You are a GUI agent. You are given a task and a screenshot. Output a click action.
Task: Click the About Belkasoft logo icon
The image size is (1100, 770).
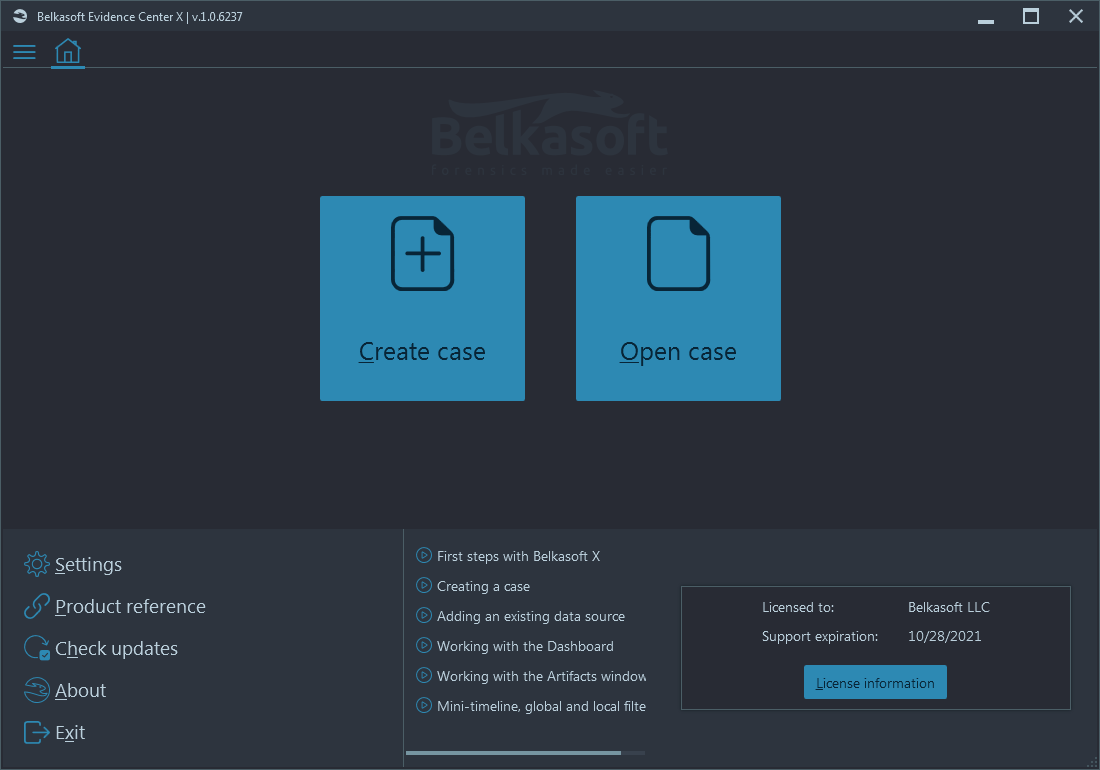[x=36, y=690]
